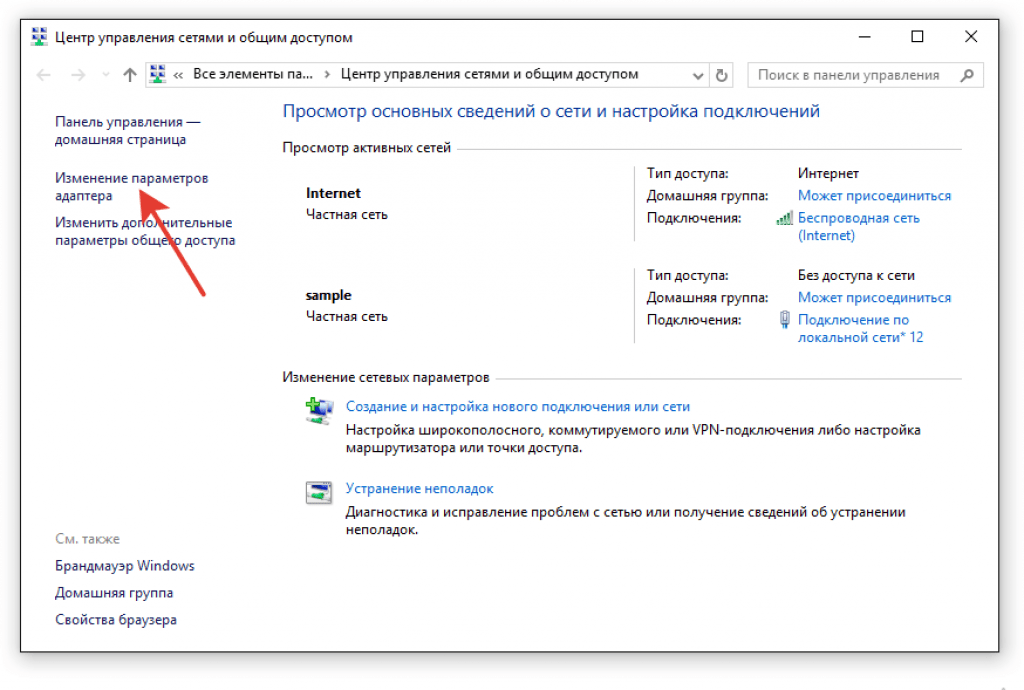Image resolution: width=1024 pixels, height=690 pixels.
Task: Click 'Центр управления сетями и общим доступом' breadcrumb
Action: point(489,74)
